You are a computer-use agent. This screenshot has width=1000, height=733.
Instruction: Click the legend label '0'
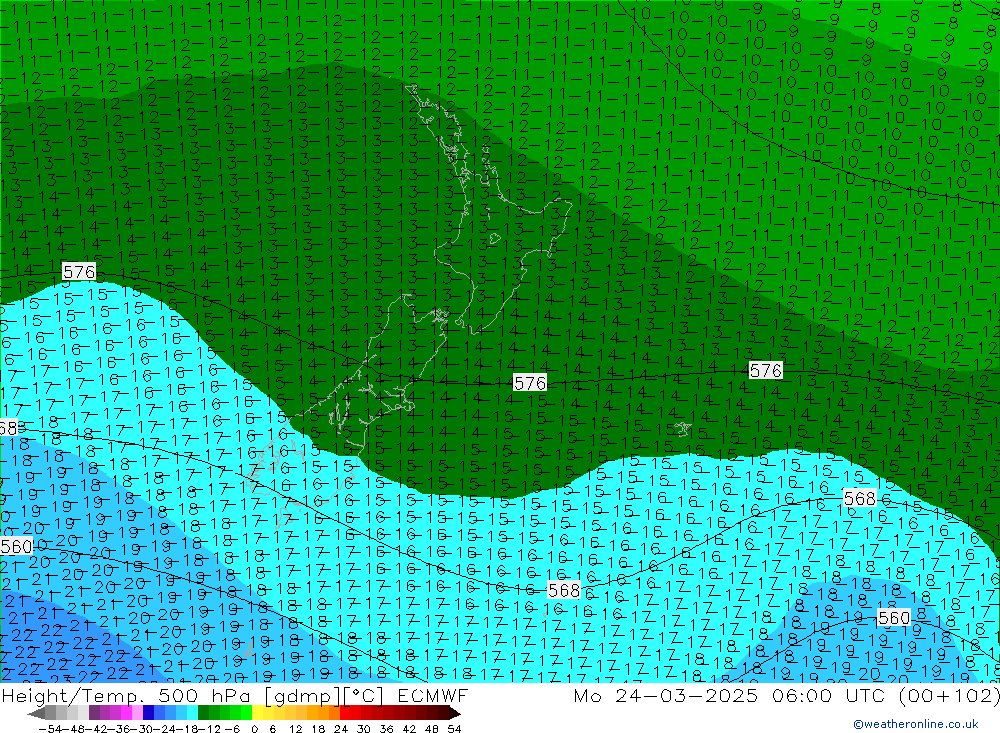tap(254, 729)
